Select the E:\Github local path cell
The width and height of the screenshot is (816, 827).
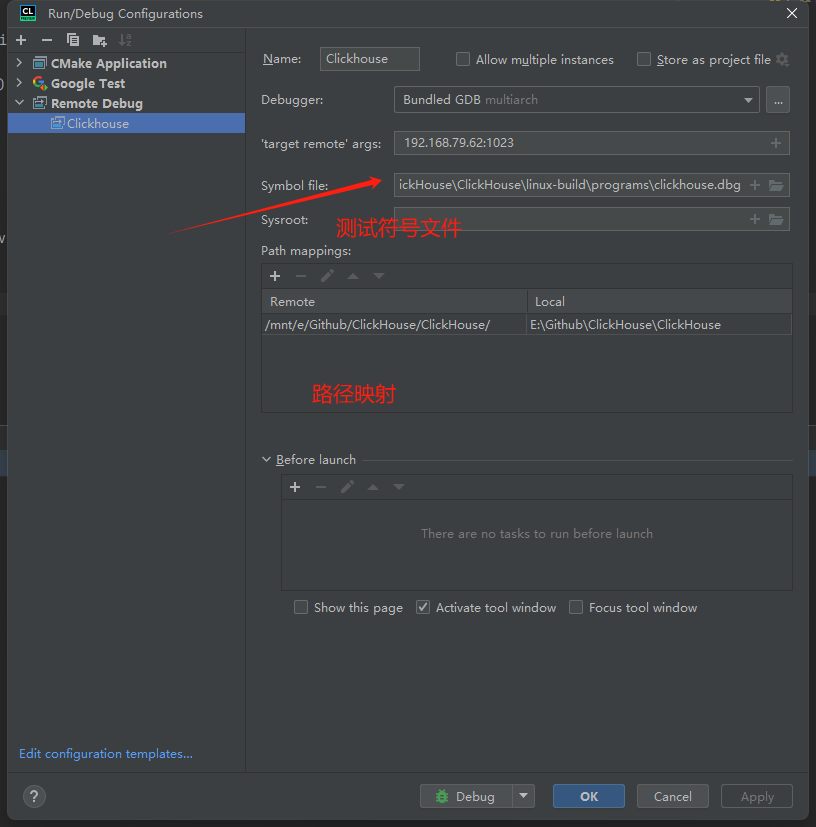pos(659,324)
